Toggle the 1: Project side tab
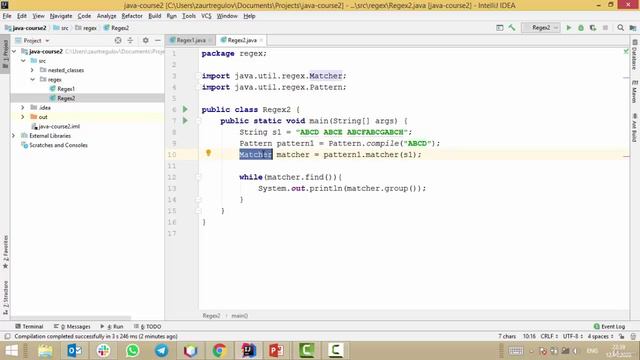 pos(5,54)
